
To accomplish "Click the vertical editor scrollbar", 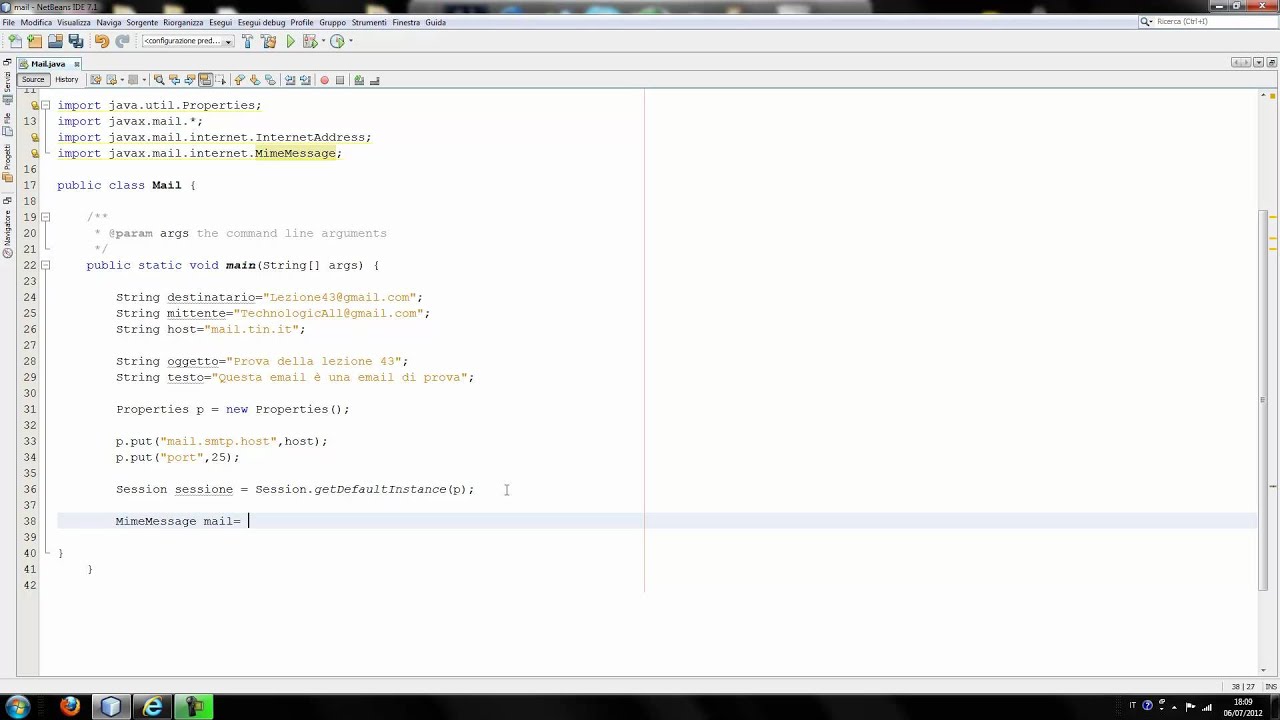I will (1264, 400).
